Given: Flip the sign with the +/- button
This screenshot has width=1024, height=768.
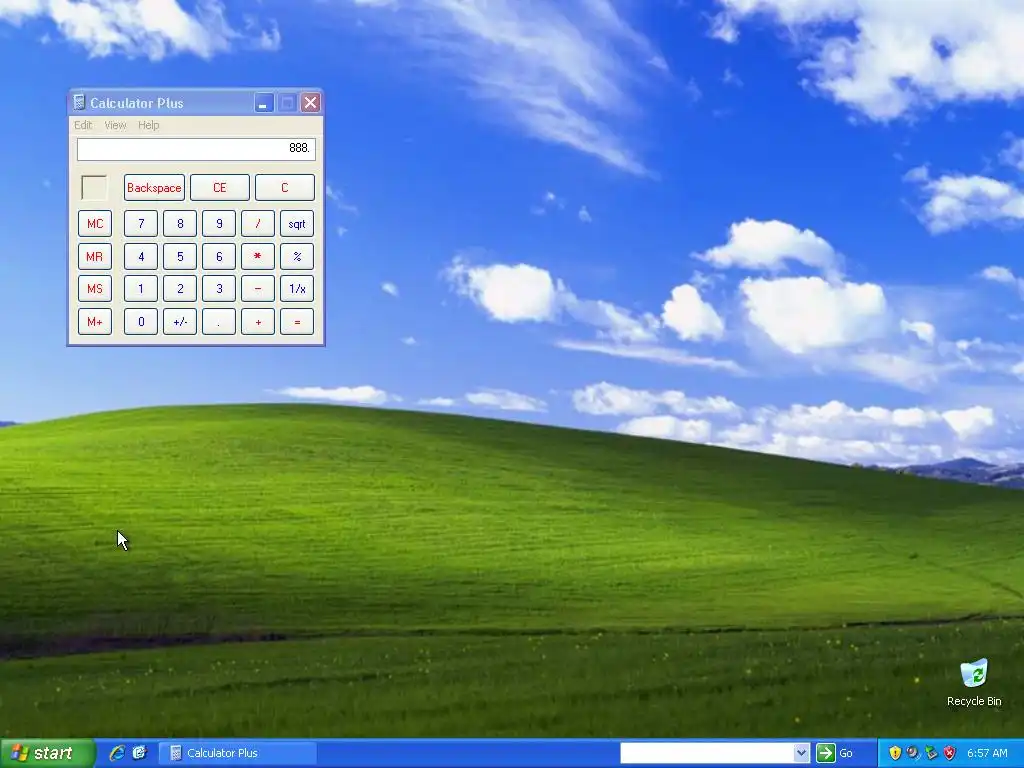Looking at the screenshot, I should click(180, 321).
